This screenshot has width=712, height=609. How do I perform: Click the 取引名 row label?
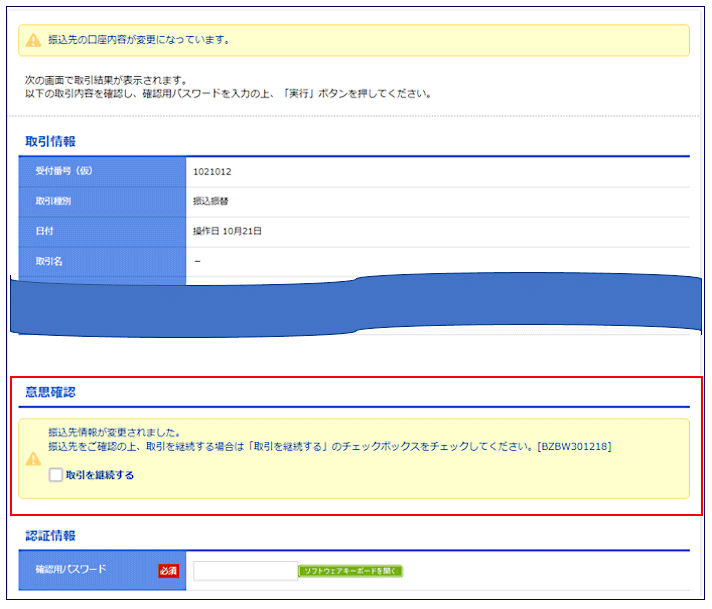pos(49,261)
